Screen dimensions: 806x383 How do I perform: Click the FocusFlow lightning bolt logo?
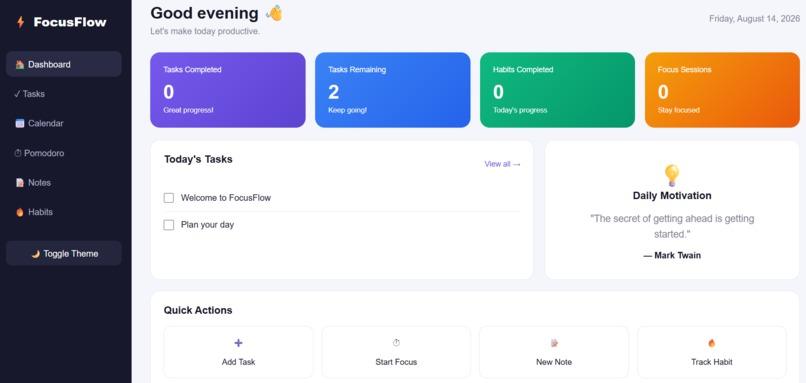point(21,22)
